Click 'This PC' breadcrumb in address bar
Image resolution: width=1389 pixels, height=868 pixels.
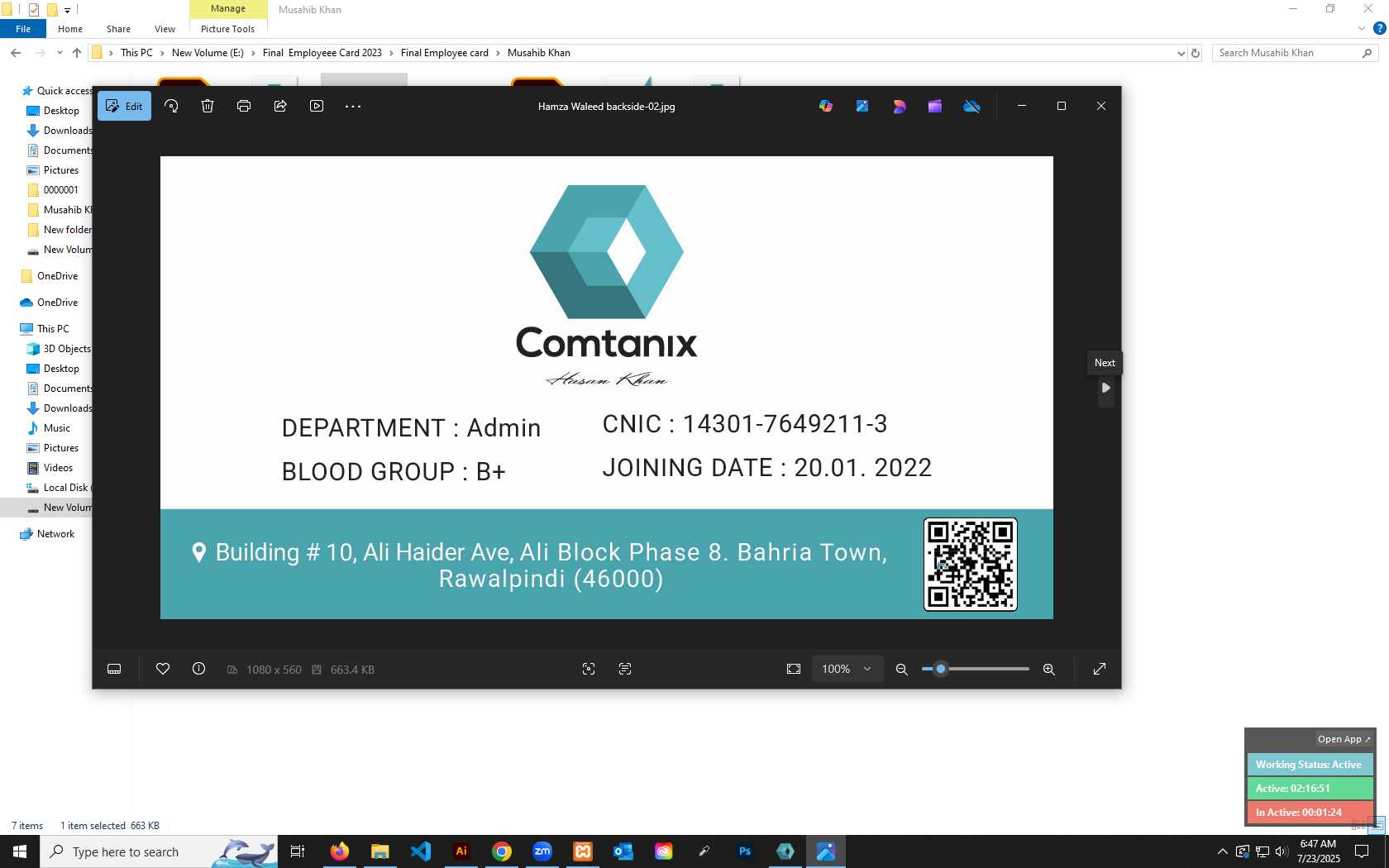136,53
